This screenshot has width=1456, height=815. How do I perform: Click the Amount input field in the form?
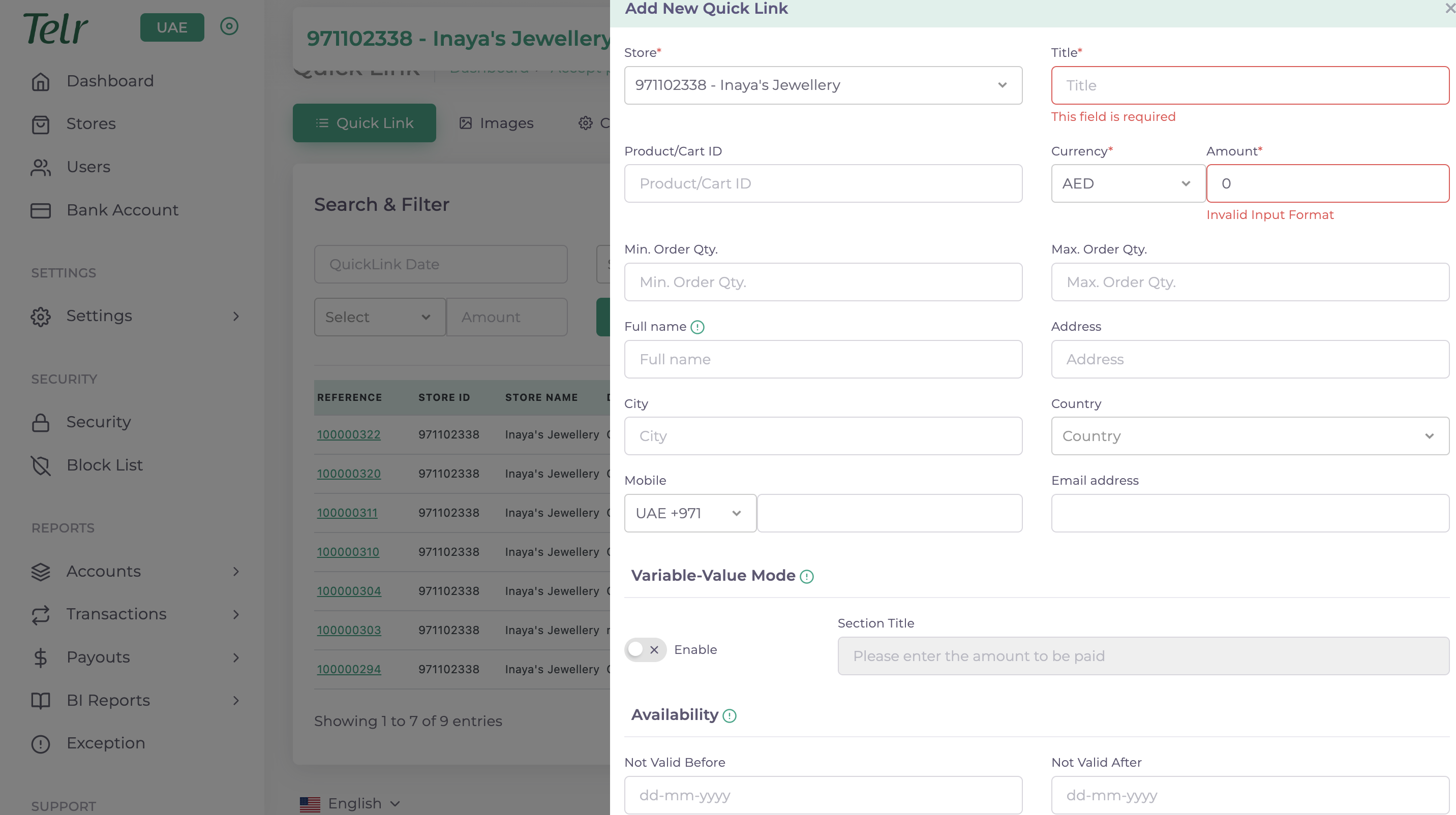(x=1328, y=183)
